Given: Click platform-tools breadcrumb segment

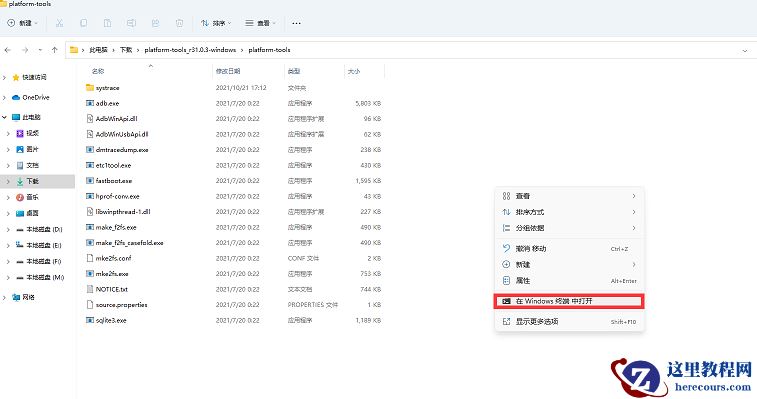Looking at the screenshot, I should point(269,50).
